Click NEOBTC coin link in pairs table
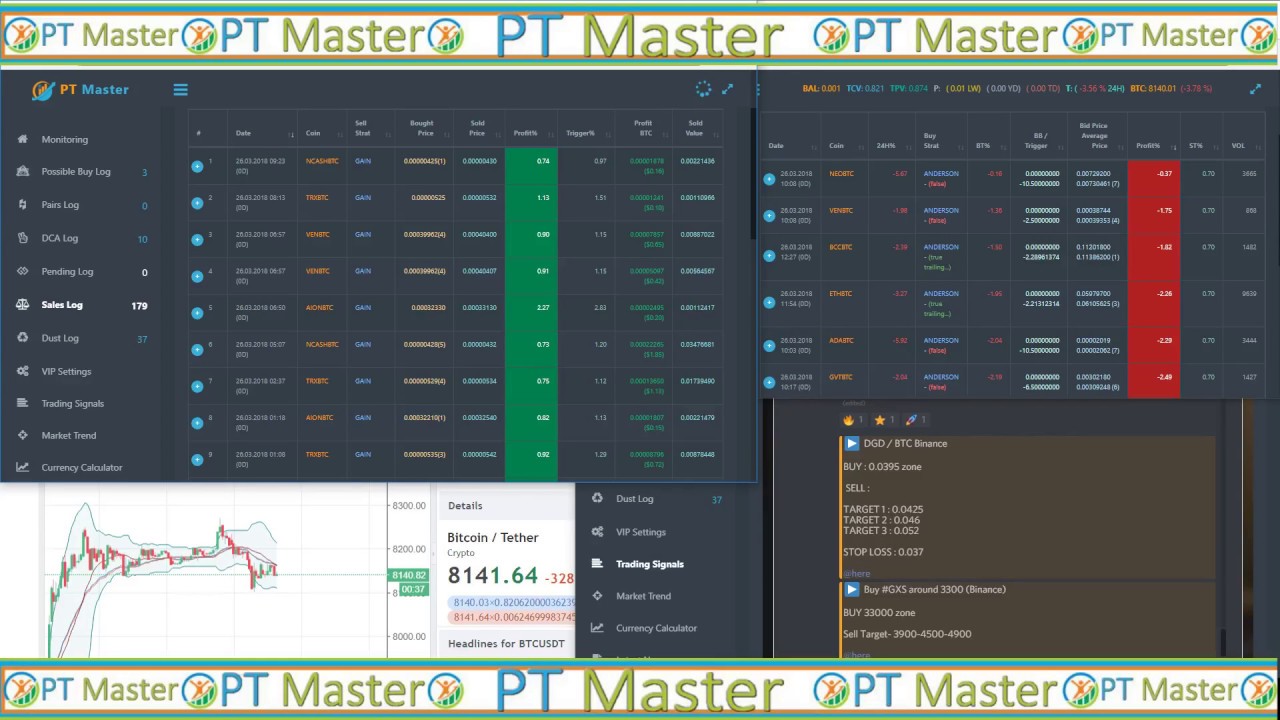 coord(841,174)
